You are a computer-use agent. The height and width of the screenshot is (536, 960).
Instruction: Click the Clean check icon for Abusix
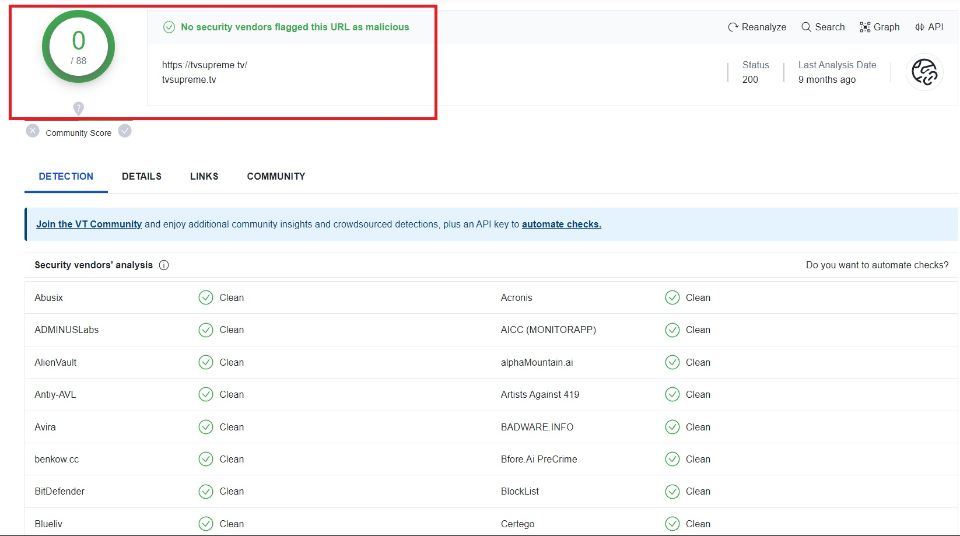(206, 298)
